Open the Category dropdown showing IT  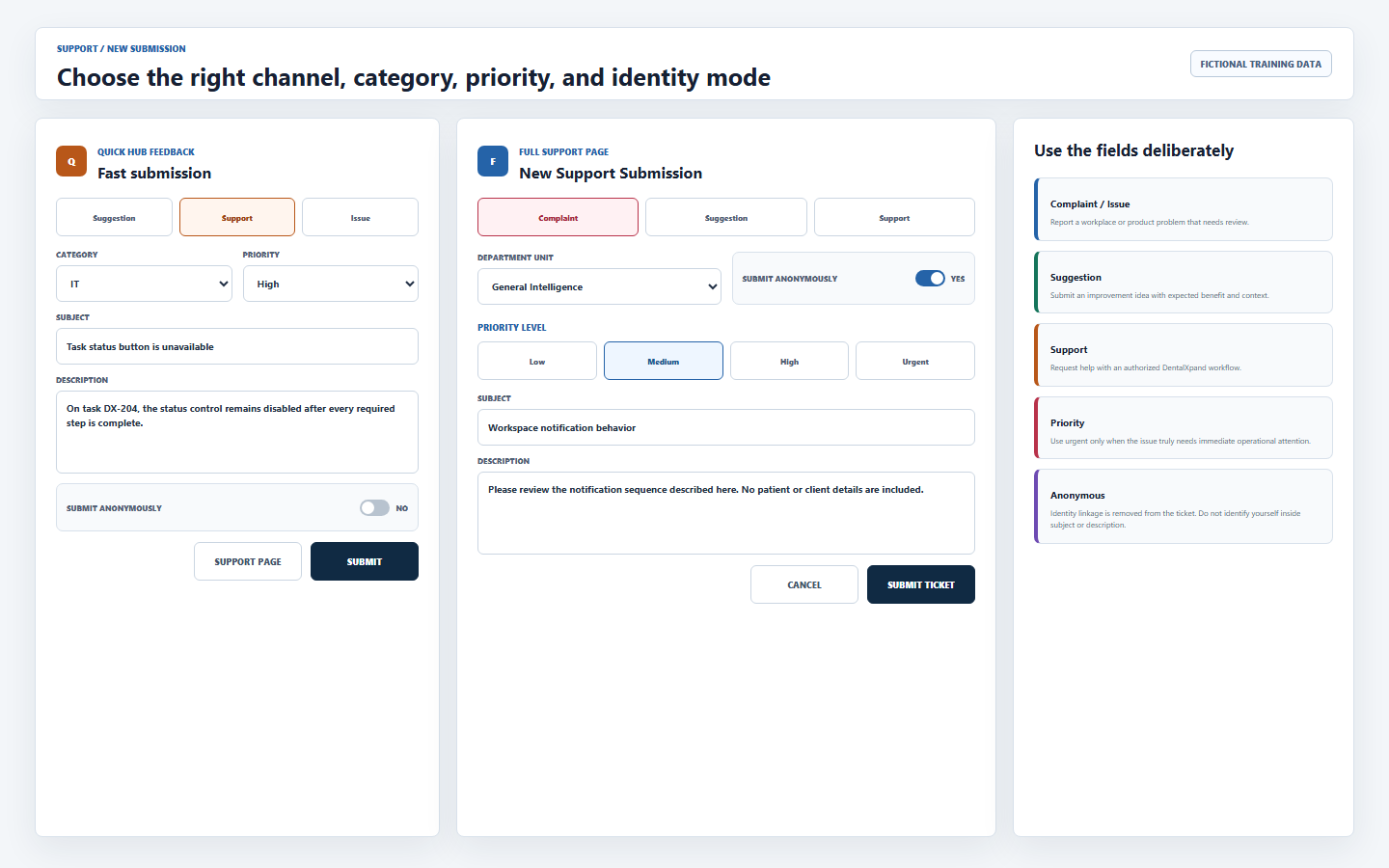[x=144, y=284]
